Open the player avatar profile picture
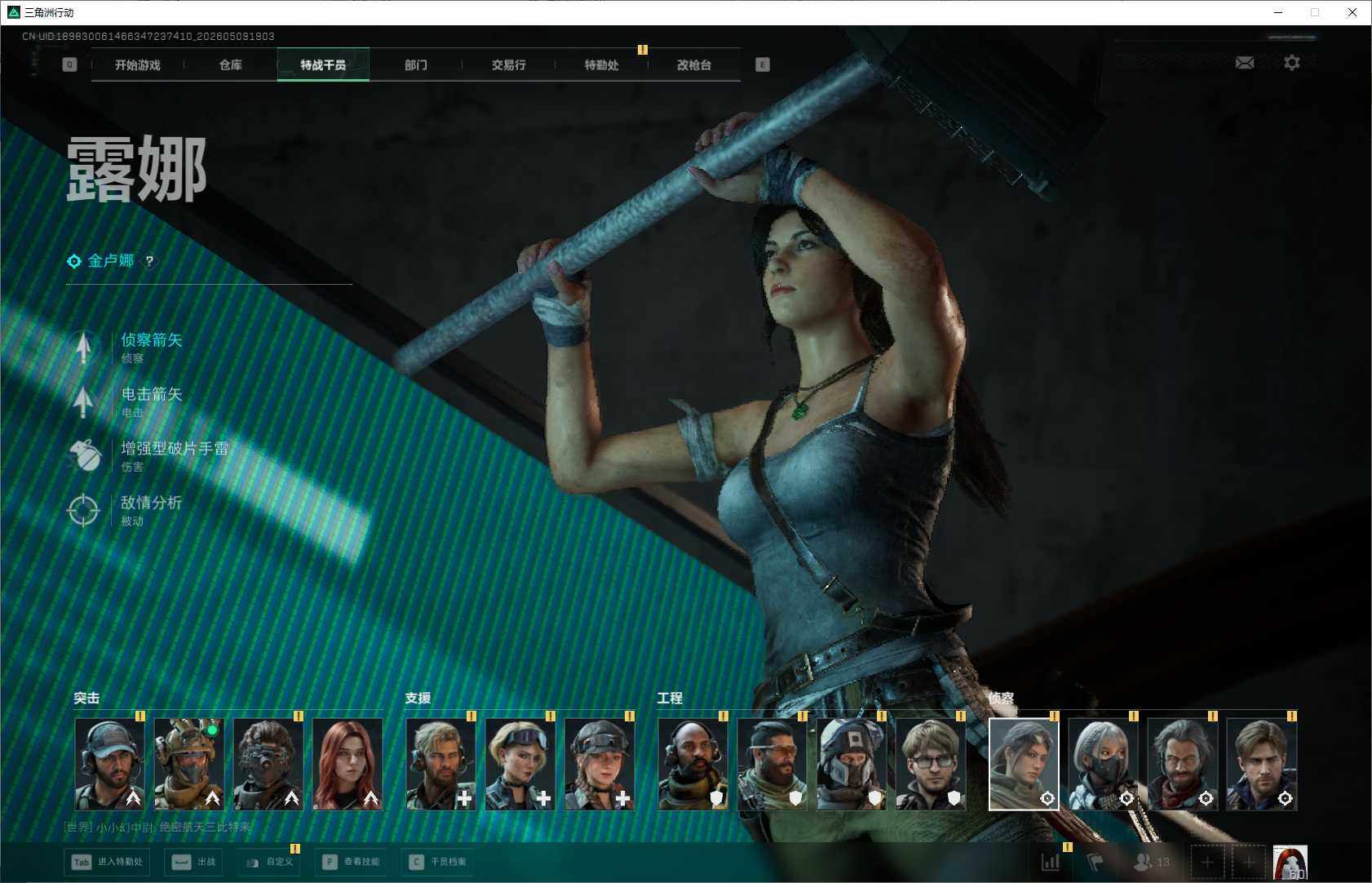The height and width of the screenshot is (883, 1372). point(1290,863)
